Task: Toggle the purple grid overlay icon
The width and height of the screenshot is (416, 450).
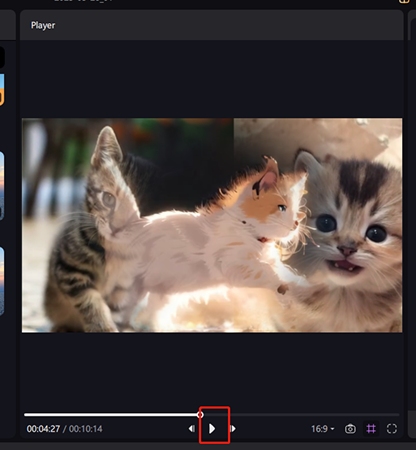Action: click(371, 429)
